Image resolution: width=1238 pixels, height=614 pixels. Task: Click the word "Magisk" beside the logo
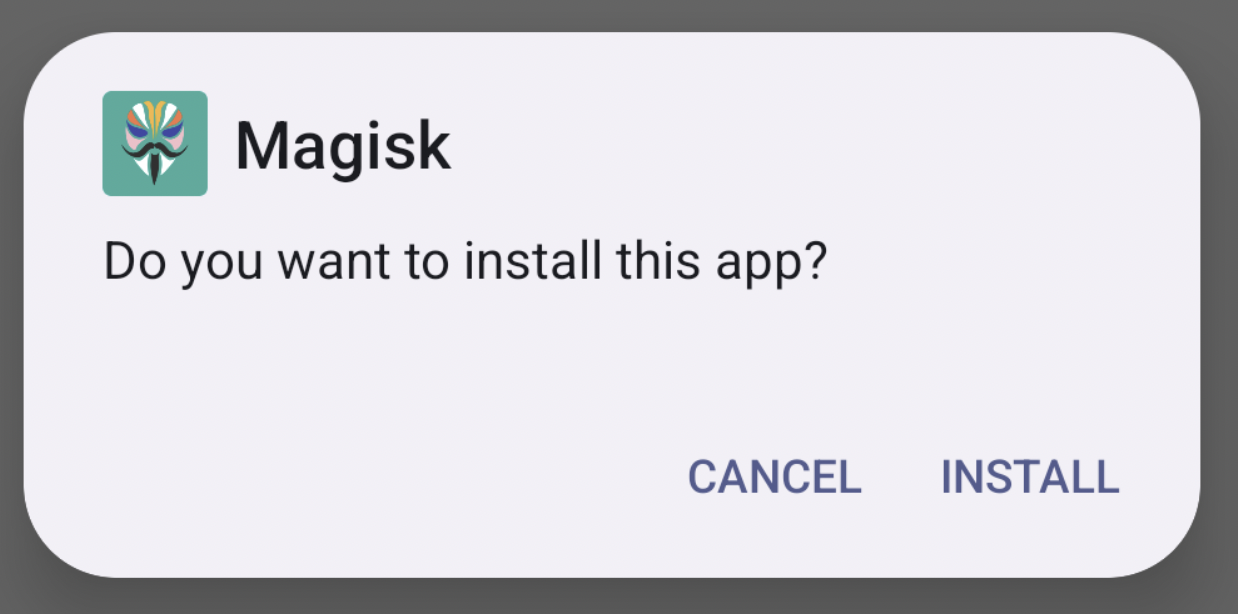pyautogui.click(x=343, y=145)
